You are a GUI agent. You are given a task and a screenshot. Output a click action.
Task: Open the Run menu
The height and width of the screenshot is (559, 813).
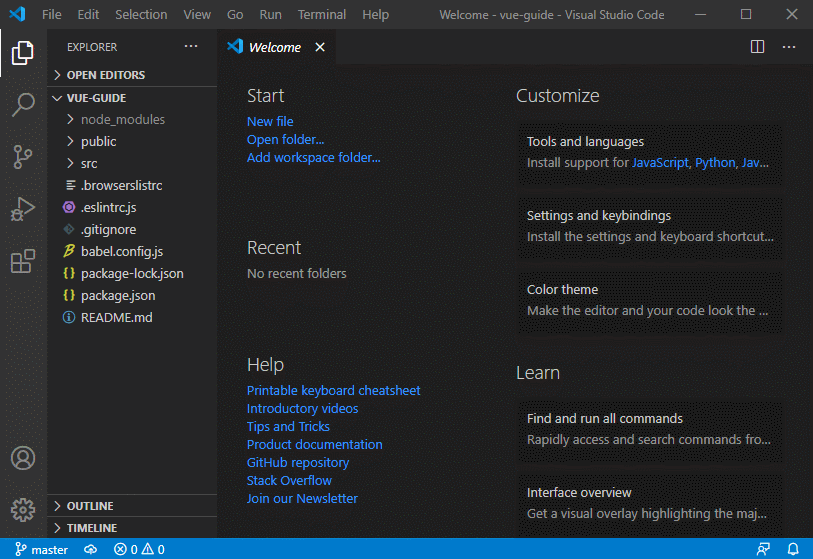[270, 15]
